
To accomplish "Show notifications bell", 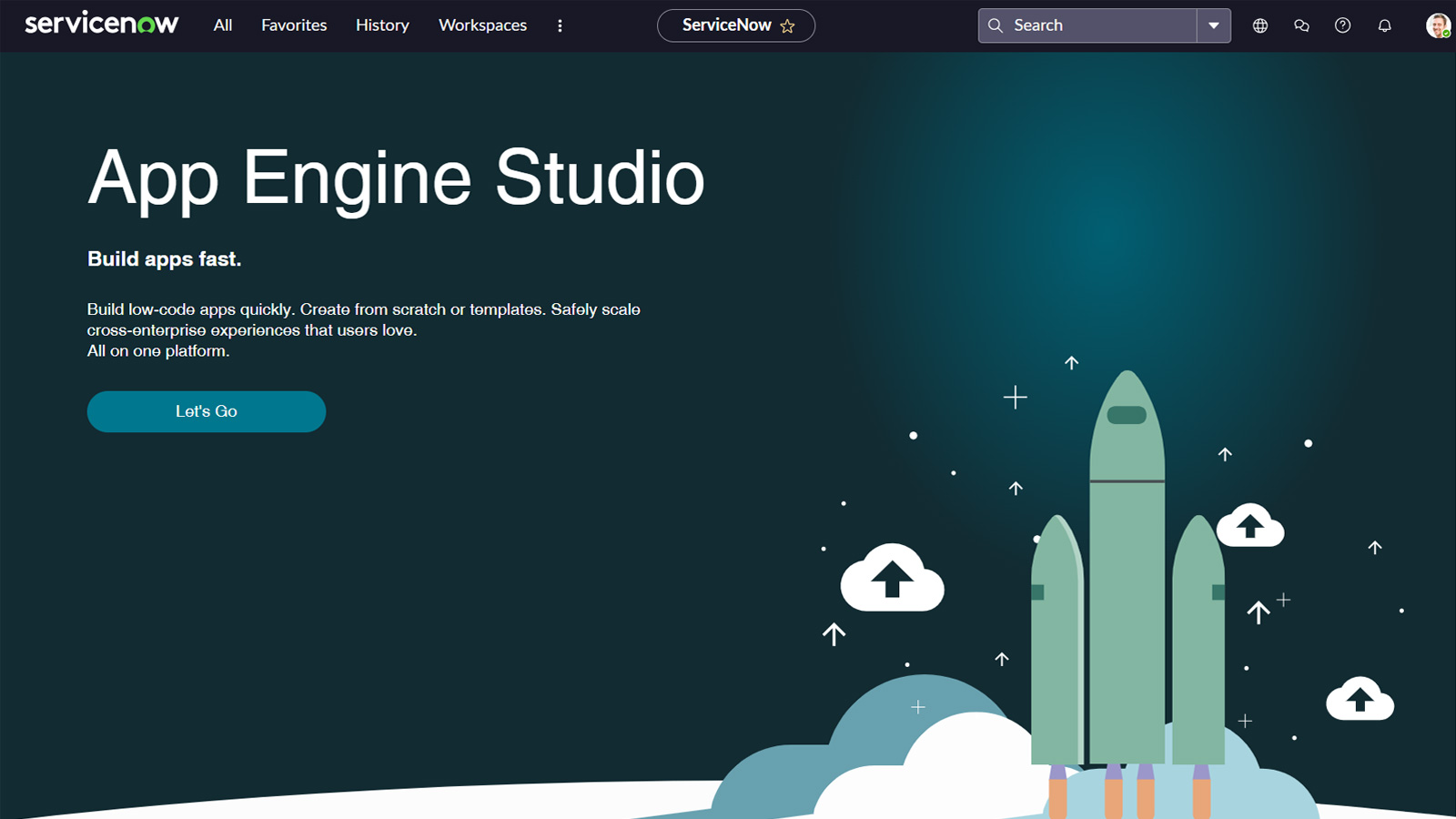I will [1384, 25].
